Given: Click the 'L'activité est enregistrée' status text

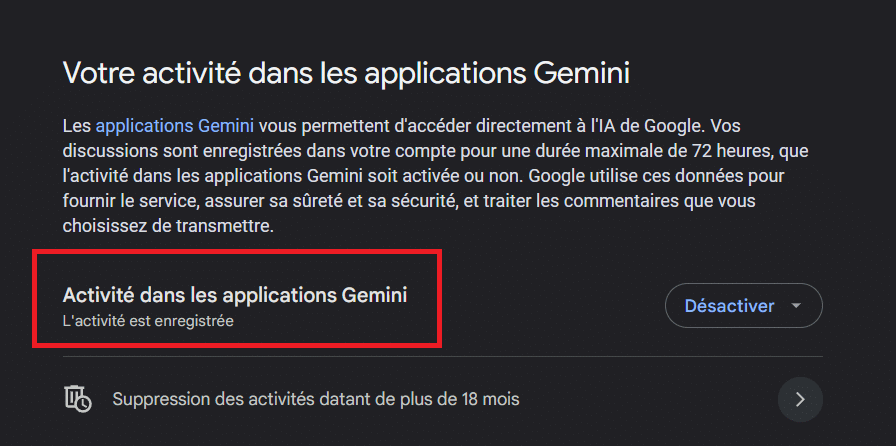Looking at the screenshot, I should tap(148, 321).
